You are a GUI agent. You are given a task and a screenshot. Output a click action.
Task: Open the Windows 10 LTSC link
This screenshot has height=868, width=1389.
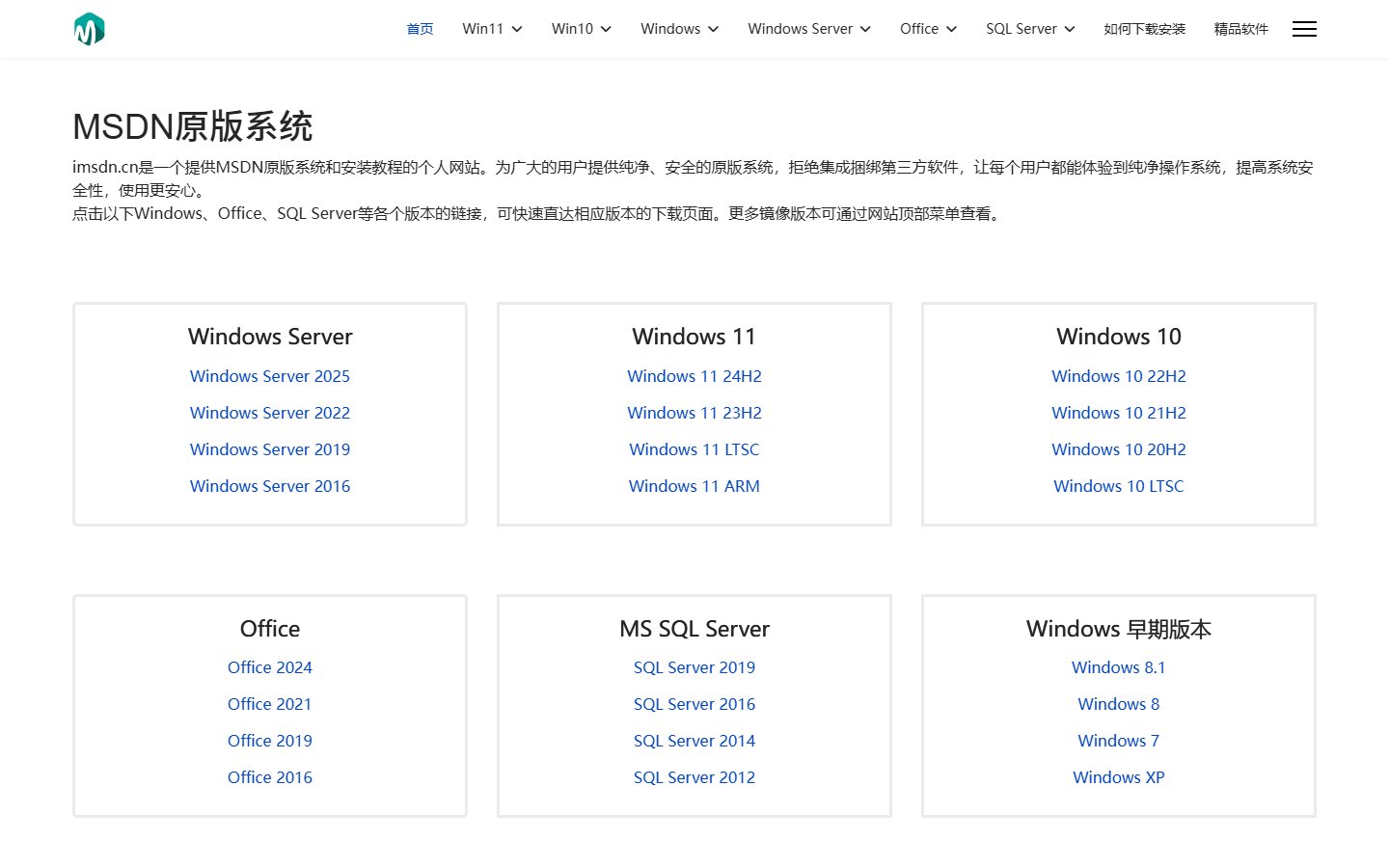(x=1119, y=486)
